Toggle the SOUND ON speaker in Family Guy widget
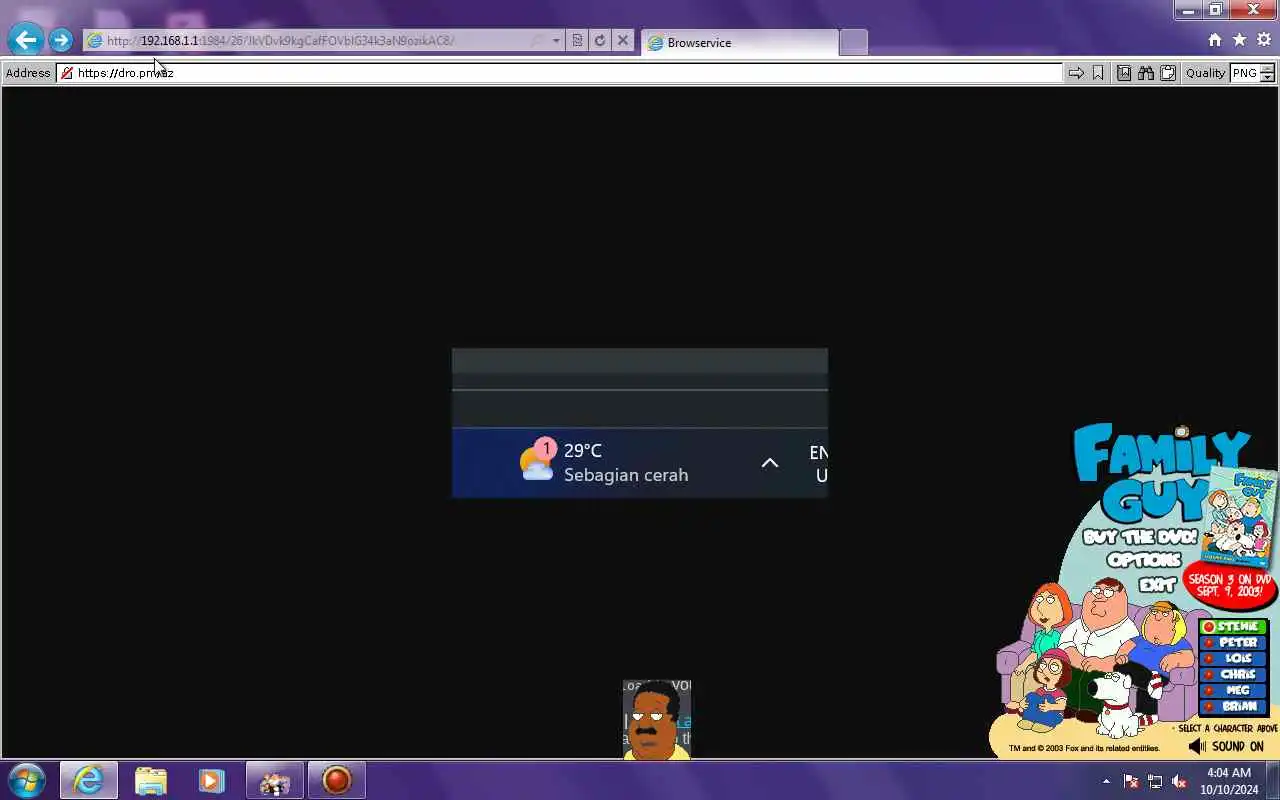The width and height of the screenshot is (1280, 800). [x=1226, y=746]
